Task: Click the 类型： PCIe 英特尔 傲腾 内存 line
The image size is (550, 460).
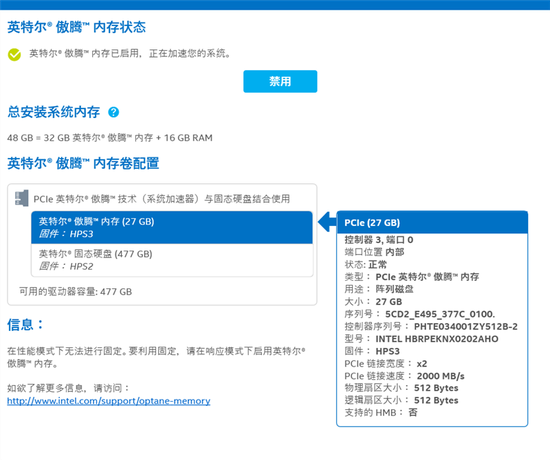Action: point(412,277)
